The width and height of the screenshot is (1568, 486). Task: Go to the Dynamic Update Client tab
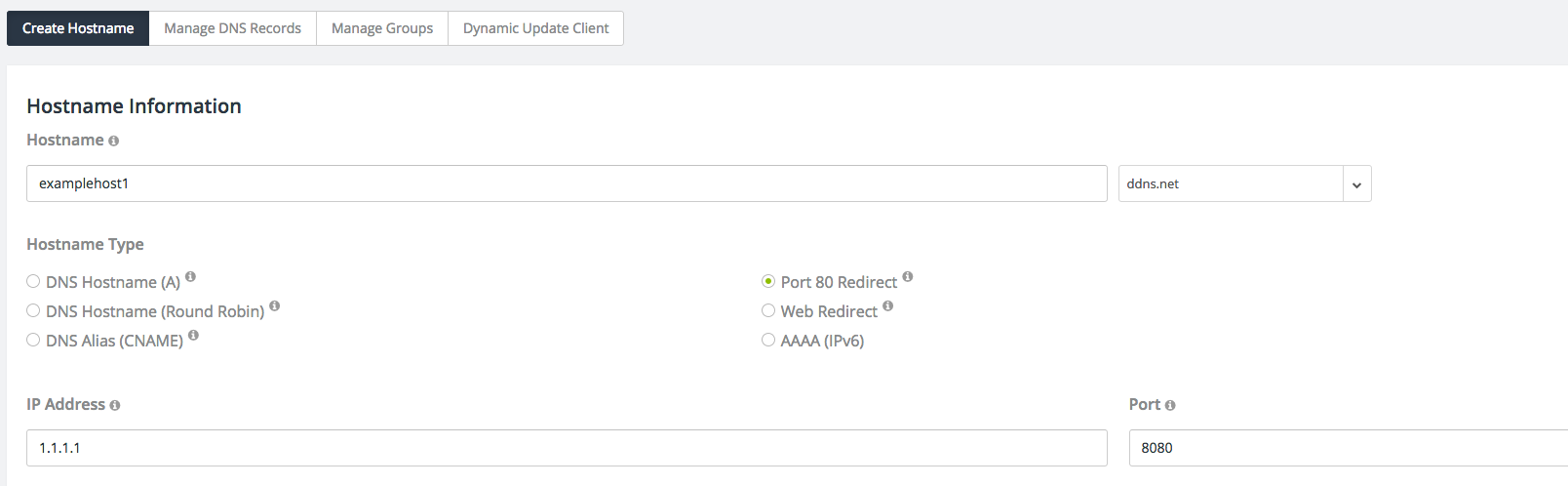535,28
